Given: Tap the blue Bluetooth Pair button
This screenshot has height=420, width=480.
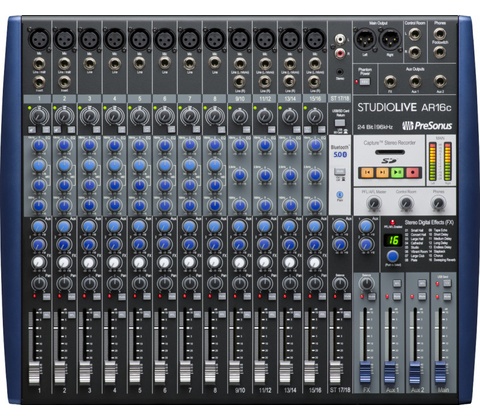Looking at the screenshot, I should click(x=340, y=194).
